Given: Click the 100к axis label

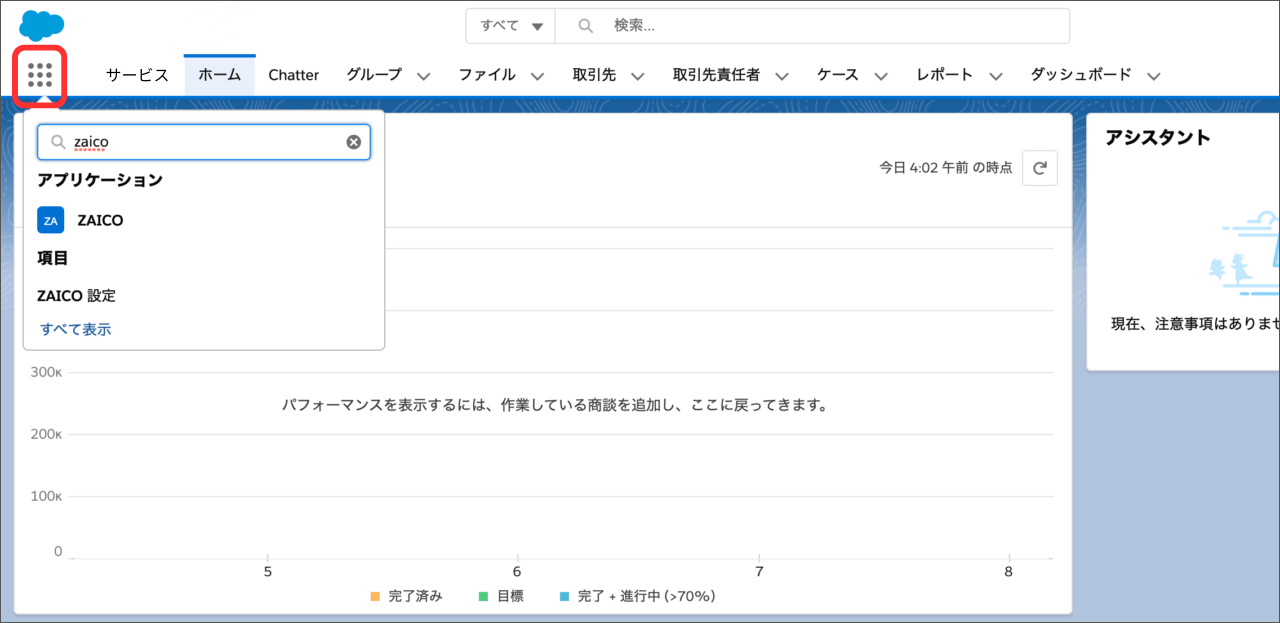Looking at the screenshot, I should [46, 497].
